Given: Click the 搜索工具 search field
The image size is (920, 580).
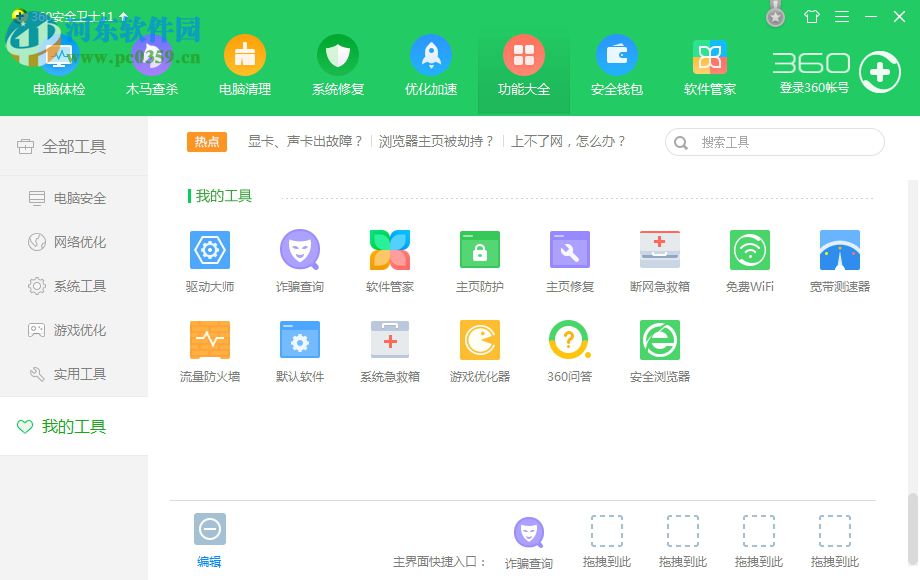Looking at the screenshot, I should (x=780, y=142).
